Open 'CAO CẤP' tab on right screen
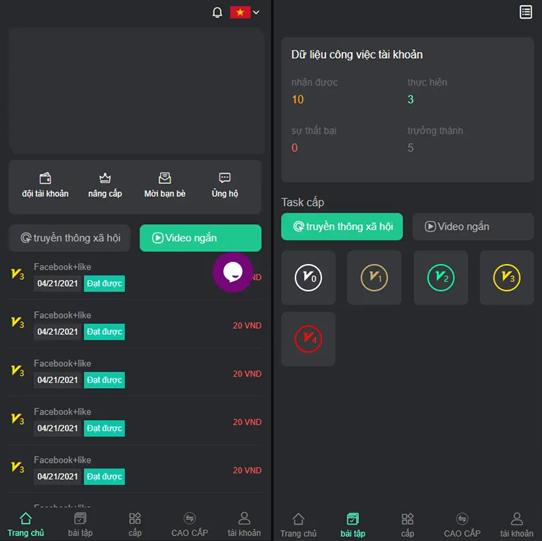This screenshot has height=541, width=542. coord(462,525)
